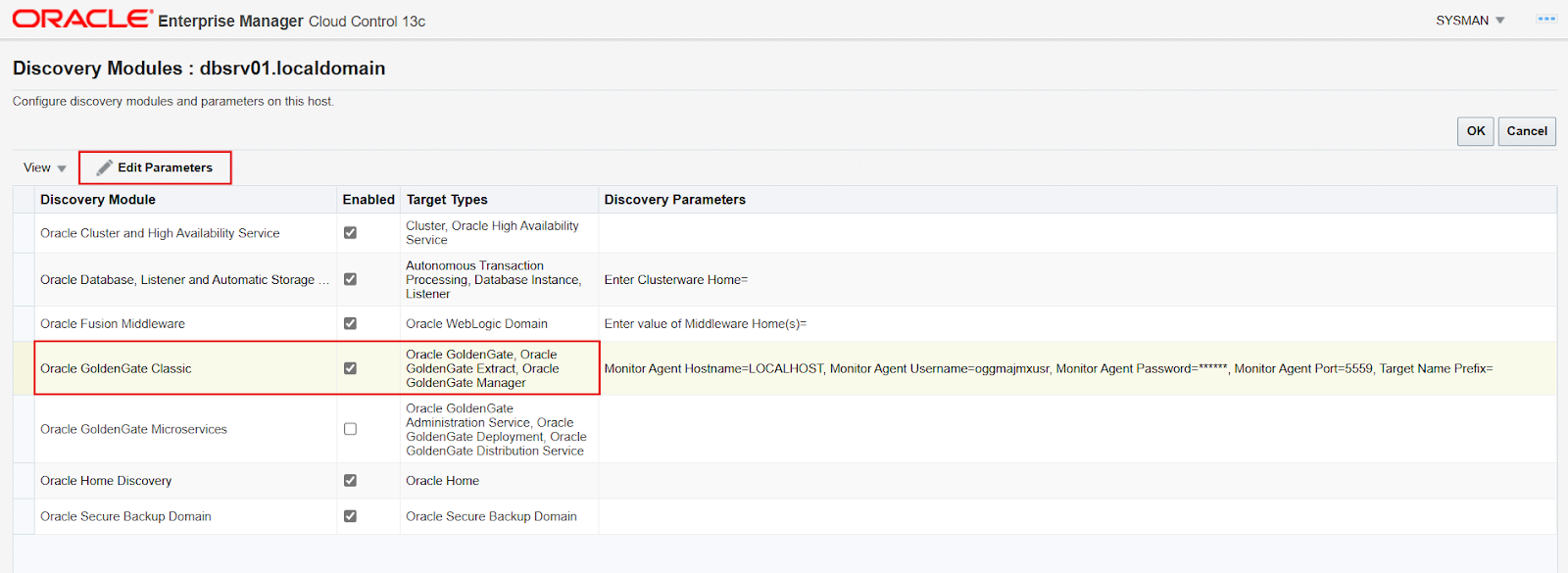Click the pencil icon beside Edit Parameters
Image resolution: width=1568 pixels, height=573 pixels.
(x=104, y=167)
